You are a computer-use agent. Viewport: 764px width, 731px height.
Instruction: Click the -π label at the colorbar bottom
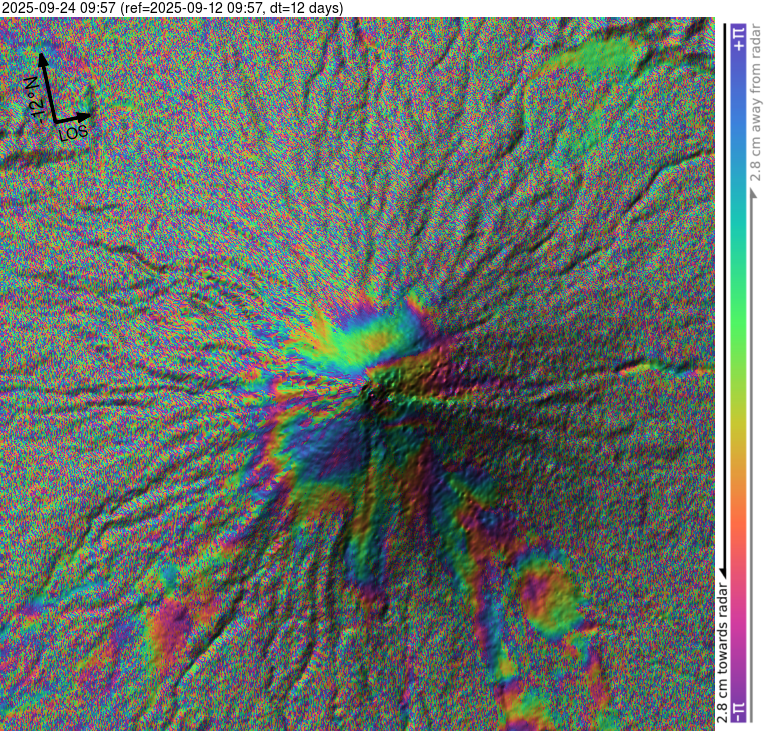coord(738,711)
